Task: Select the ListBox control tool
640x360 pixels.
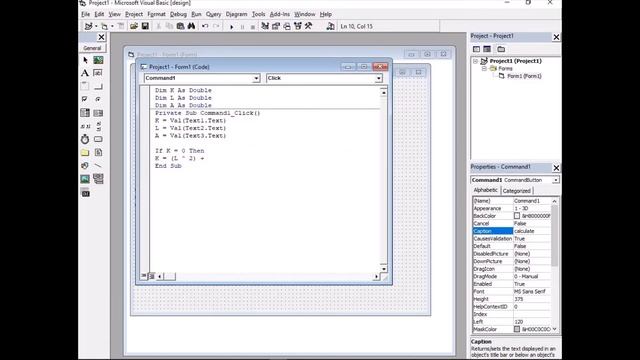Action: pos(98,113)
